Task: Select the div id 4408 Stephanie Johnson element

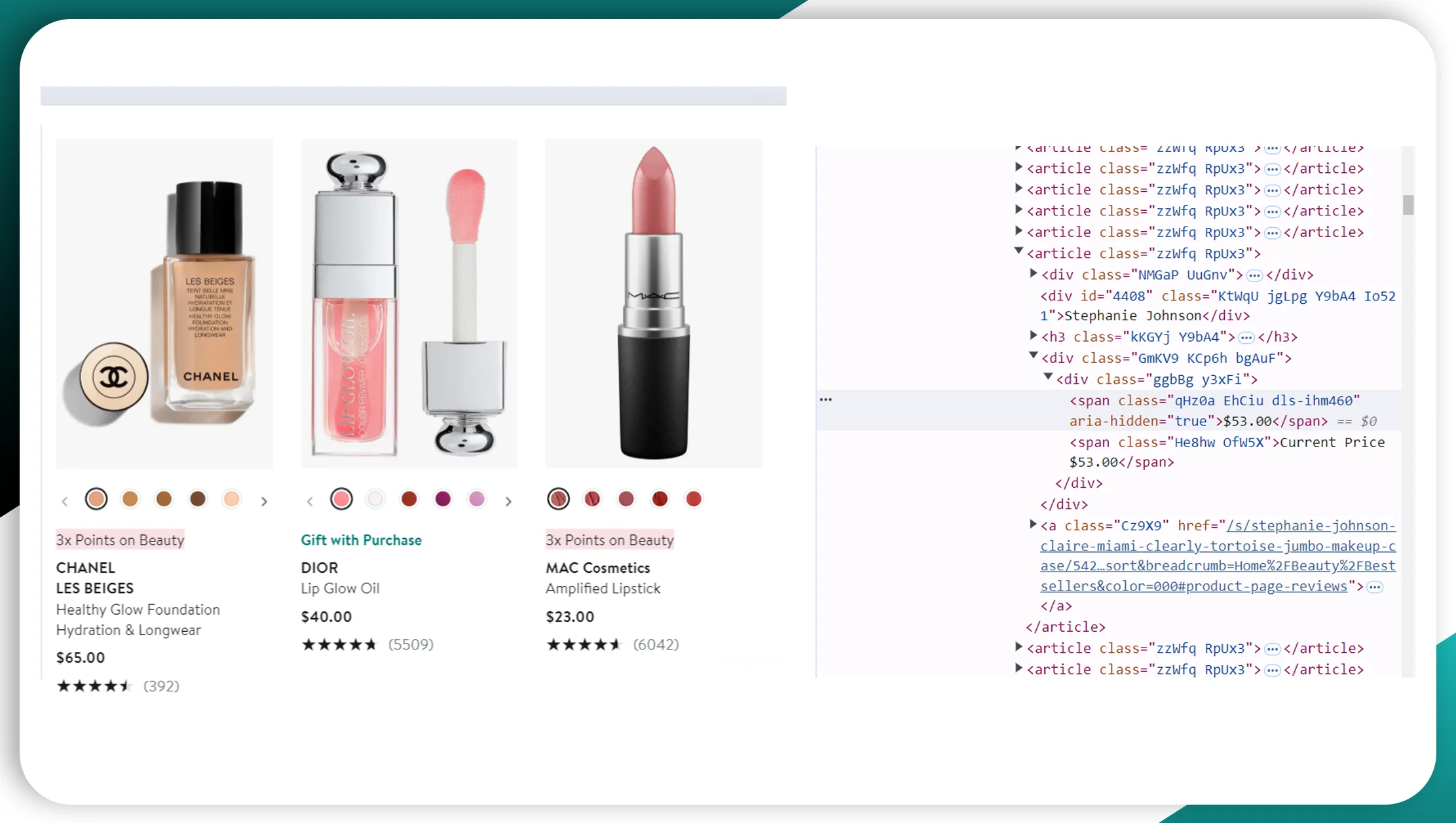Action: coord(1218,306)
